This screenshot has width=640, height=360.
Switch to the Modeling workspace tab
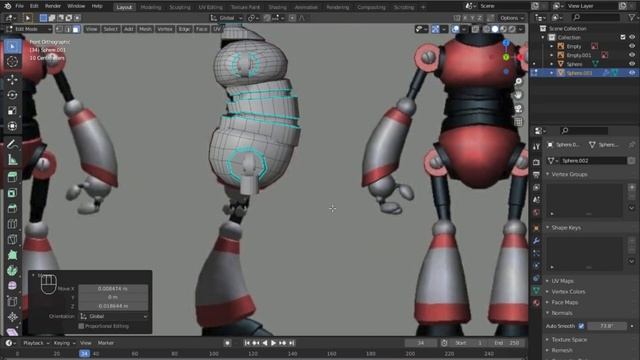pyautogui.click(x=151, y=7)
